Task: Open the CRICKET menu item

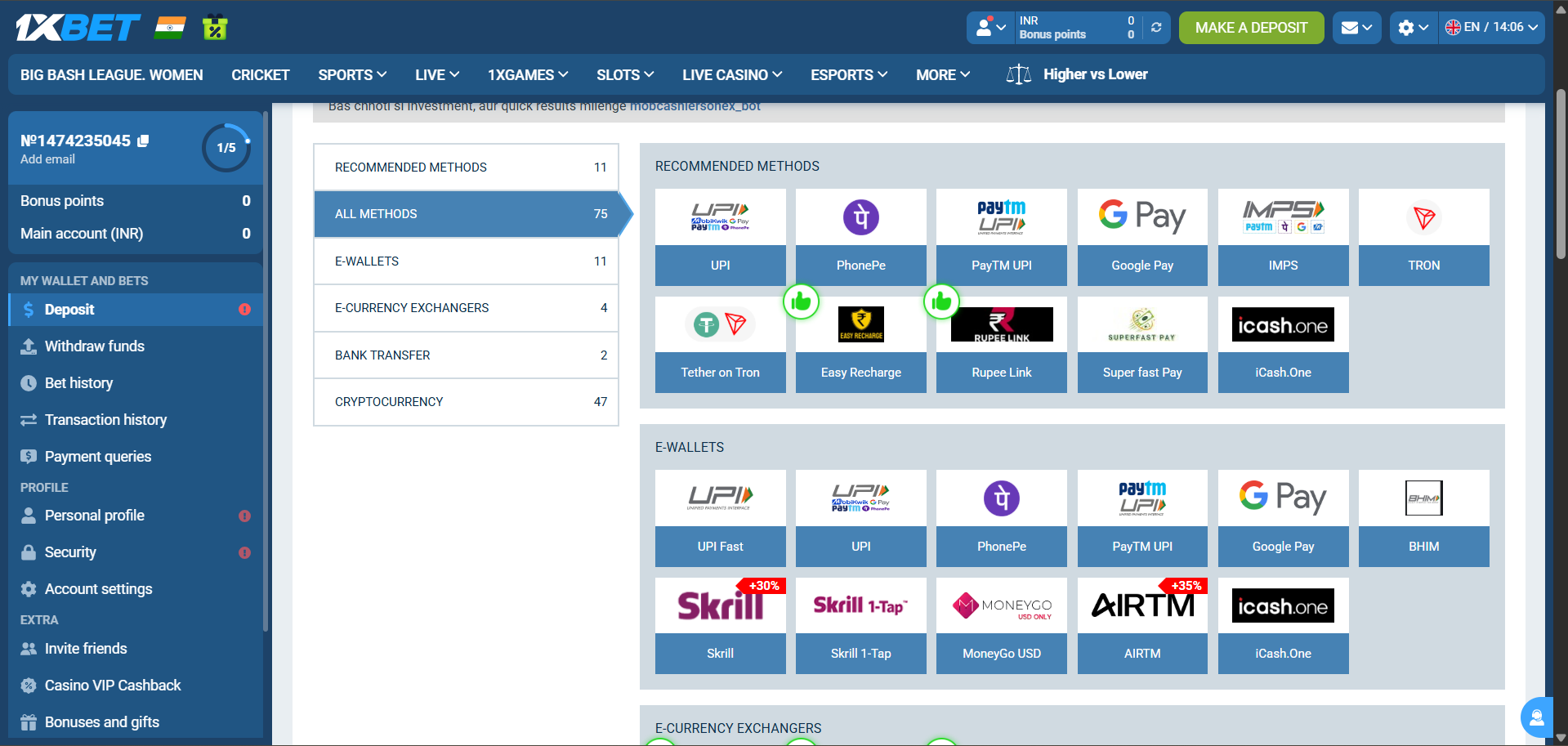Action: (x=260, y=74)
